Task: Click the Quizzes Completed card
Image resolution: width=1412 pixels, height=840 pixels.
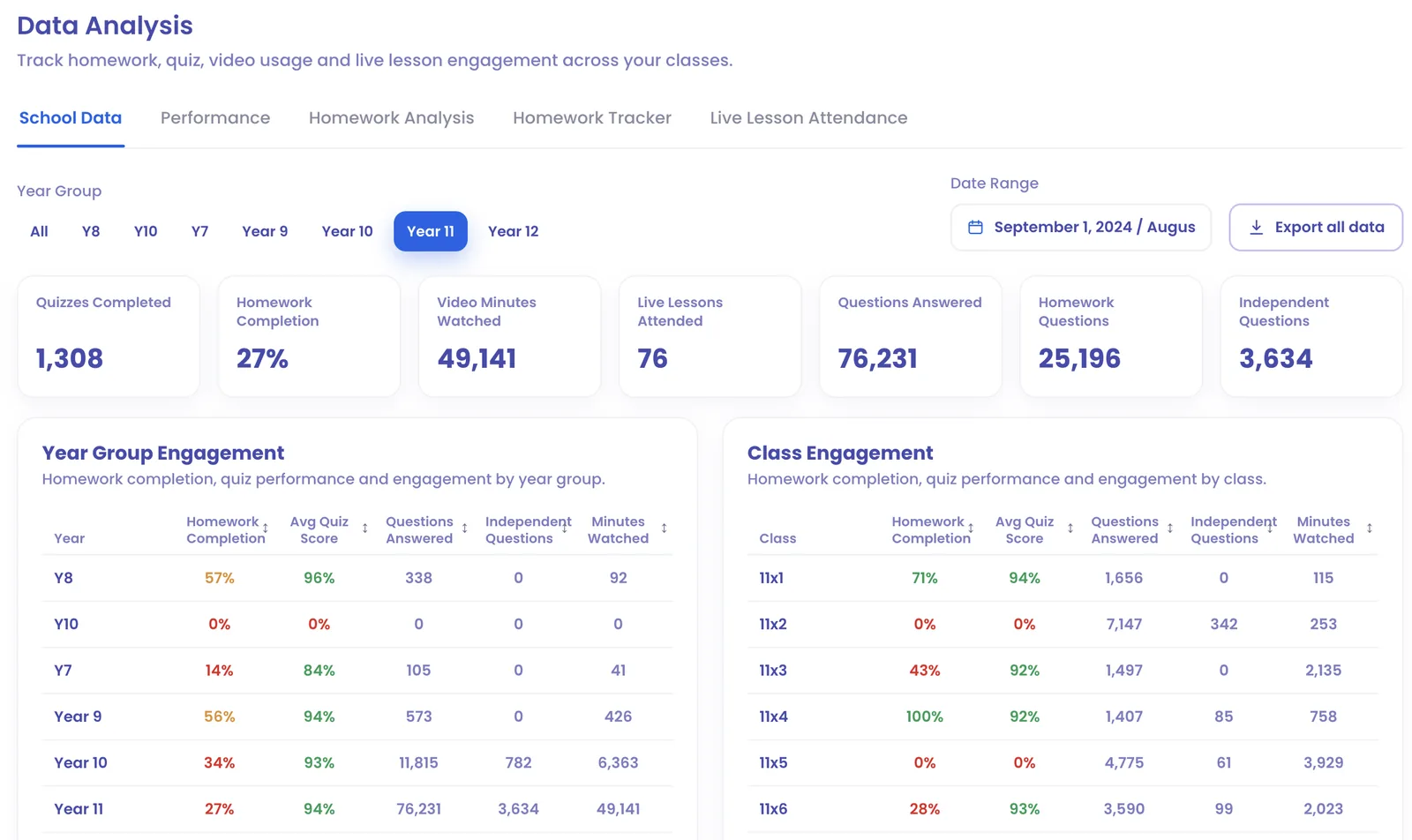Action: (109, 336)
